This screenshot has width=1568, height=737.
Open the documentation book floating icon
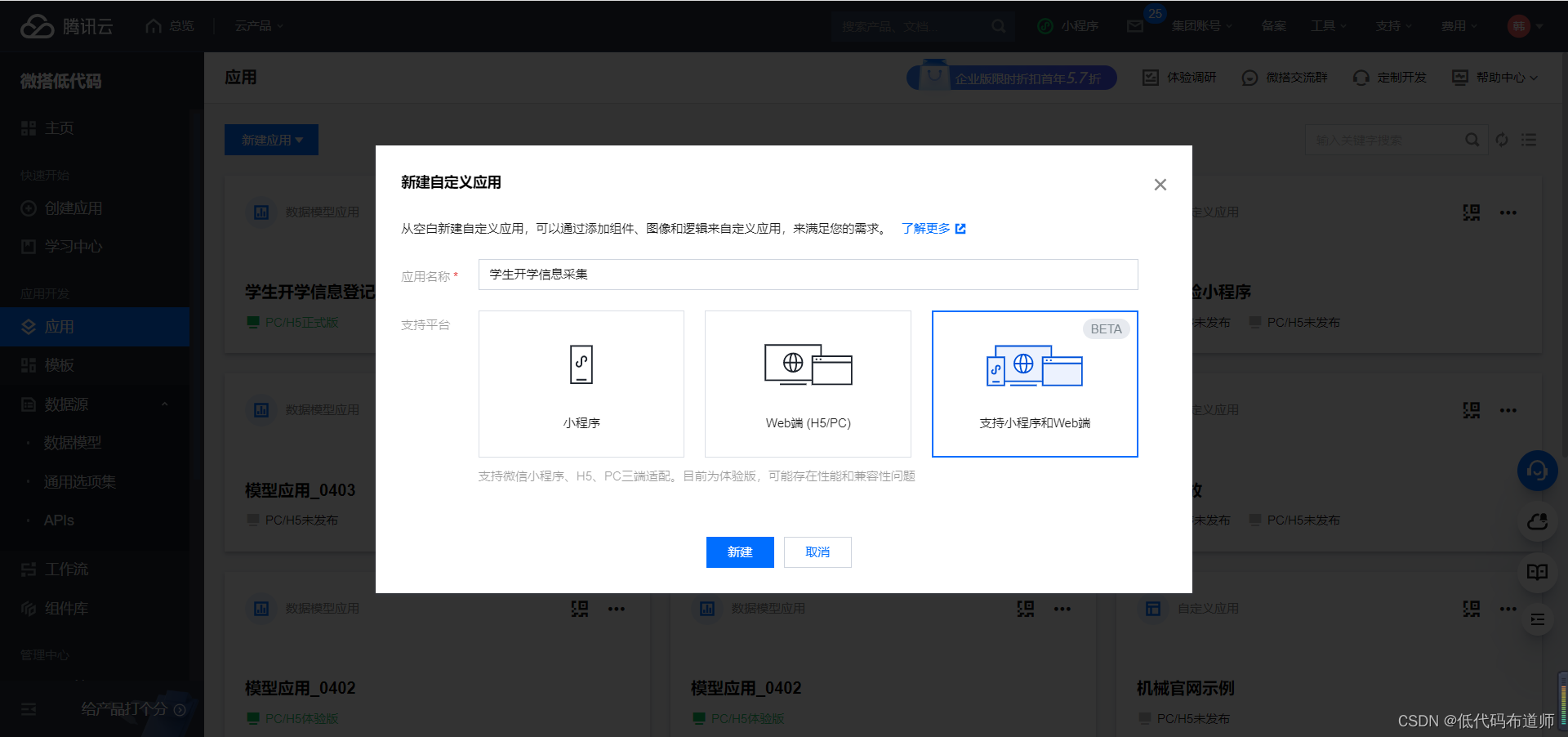pyautogui.click(x=1537, y=571)
